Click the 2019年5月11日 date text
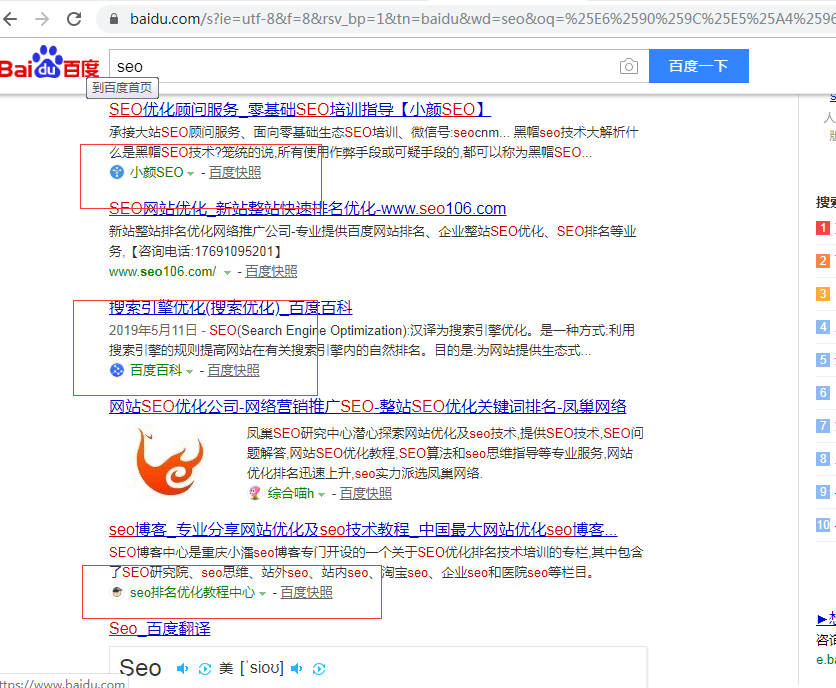Image resolution: width=836 pixels, height=688 pixels. coord(153,331)
